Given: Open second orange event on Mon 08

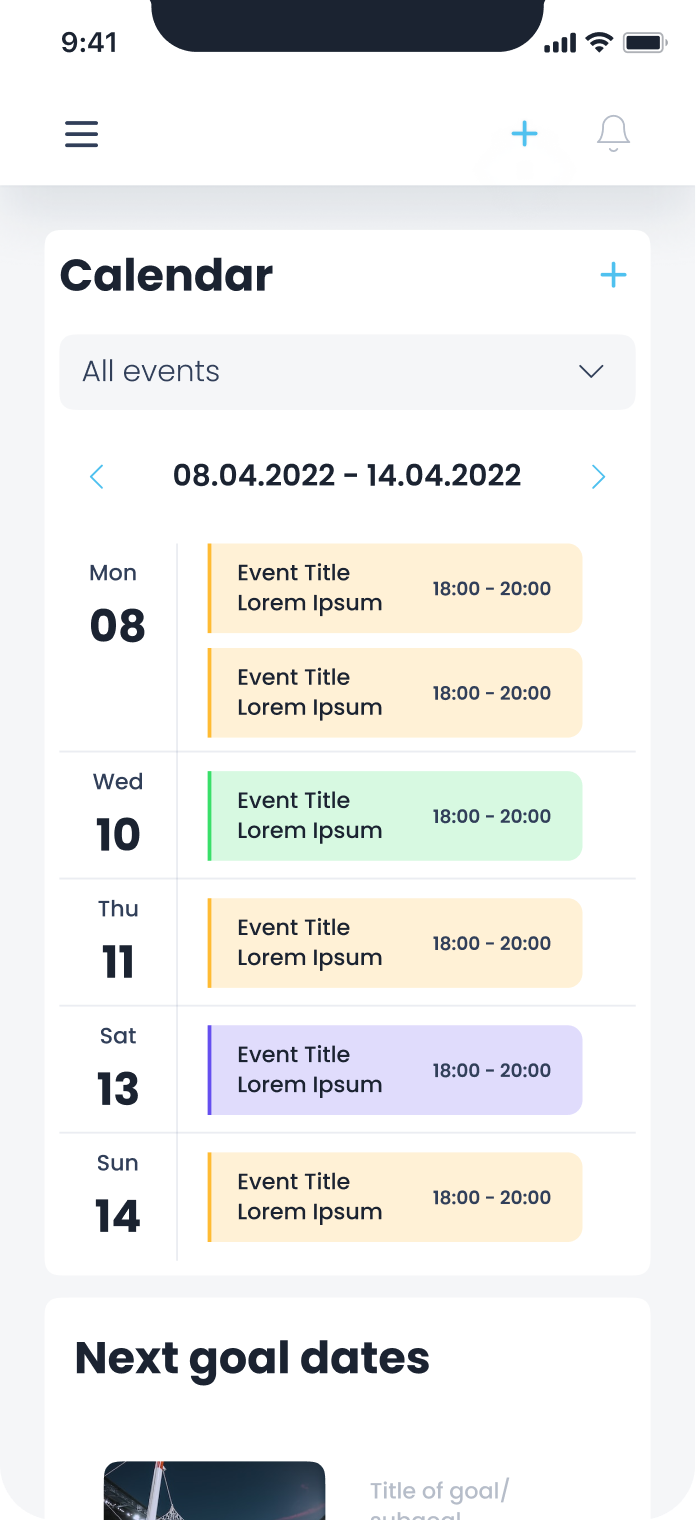Looking at the screenshot, I should (395, 693).
